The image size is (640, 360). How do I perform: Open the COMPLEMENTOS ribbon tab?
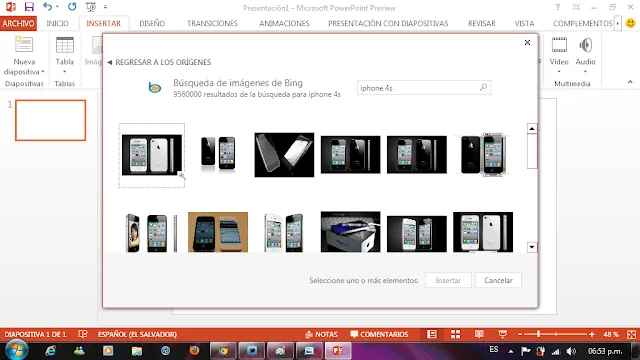[x=582, y=23]
